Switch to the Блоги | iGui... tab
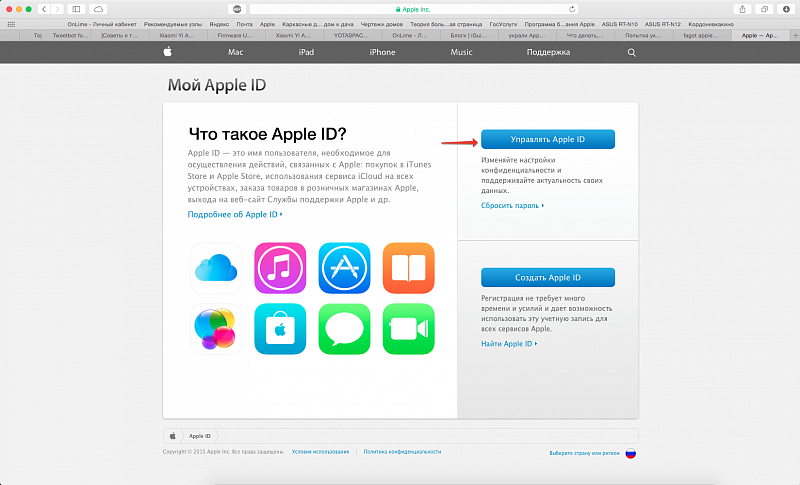The height and width of the screenshot is (485, 800). (x=468, y=35)
